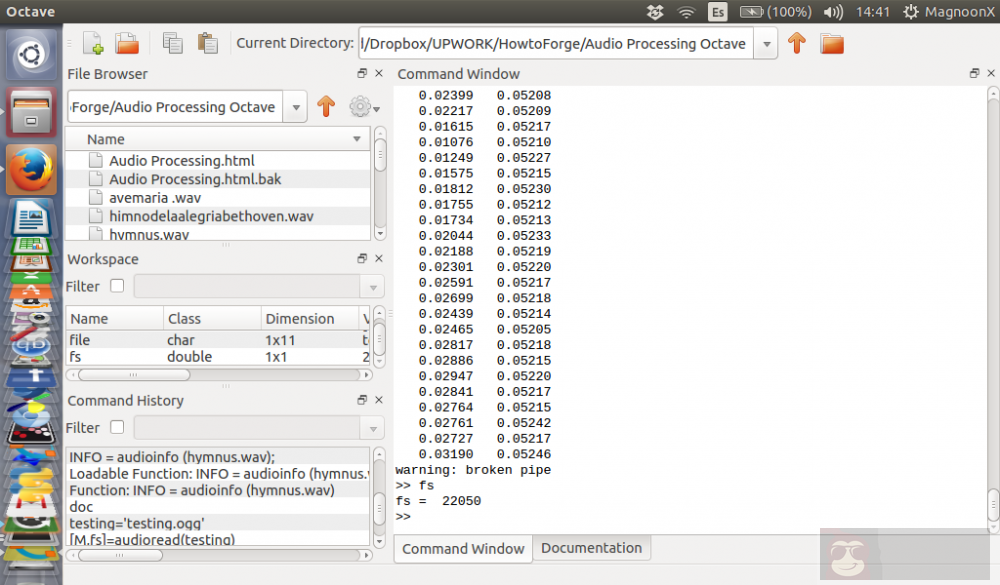Image resolution: width=1000 pixels, height=585 pixels.
Task: Click the Open File folder icon
Action: pyautogui.click(x=126, y=43)
